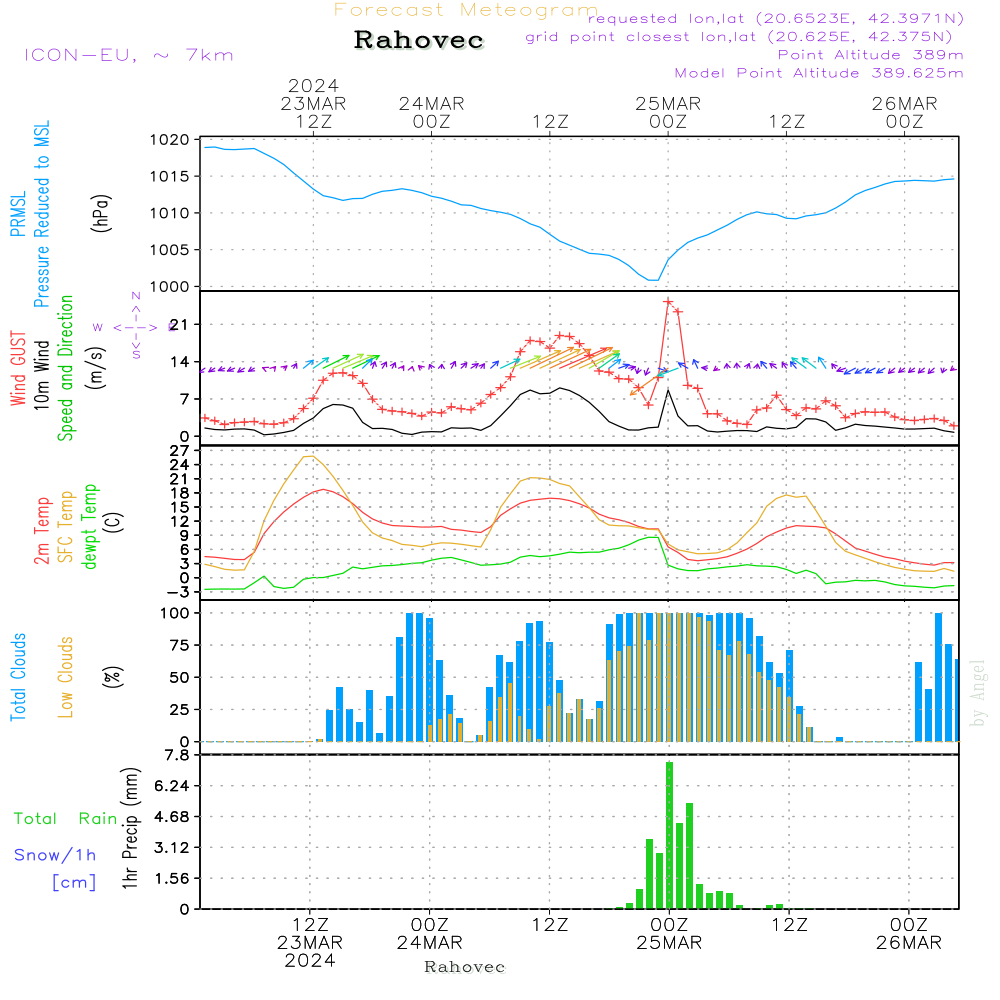Click the '(%)' cloud unit label

click(x=112, y=677)
